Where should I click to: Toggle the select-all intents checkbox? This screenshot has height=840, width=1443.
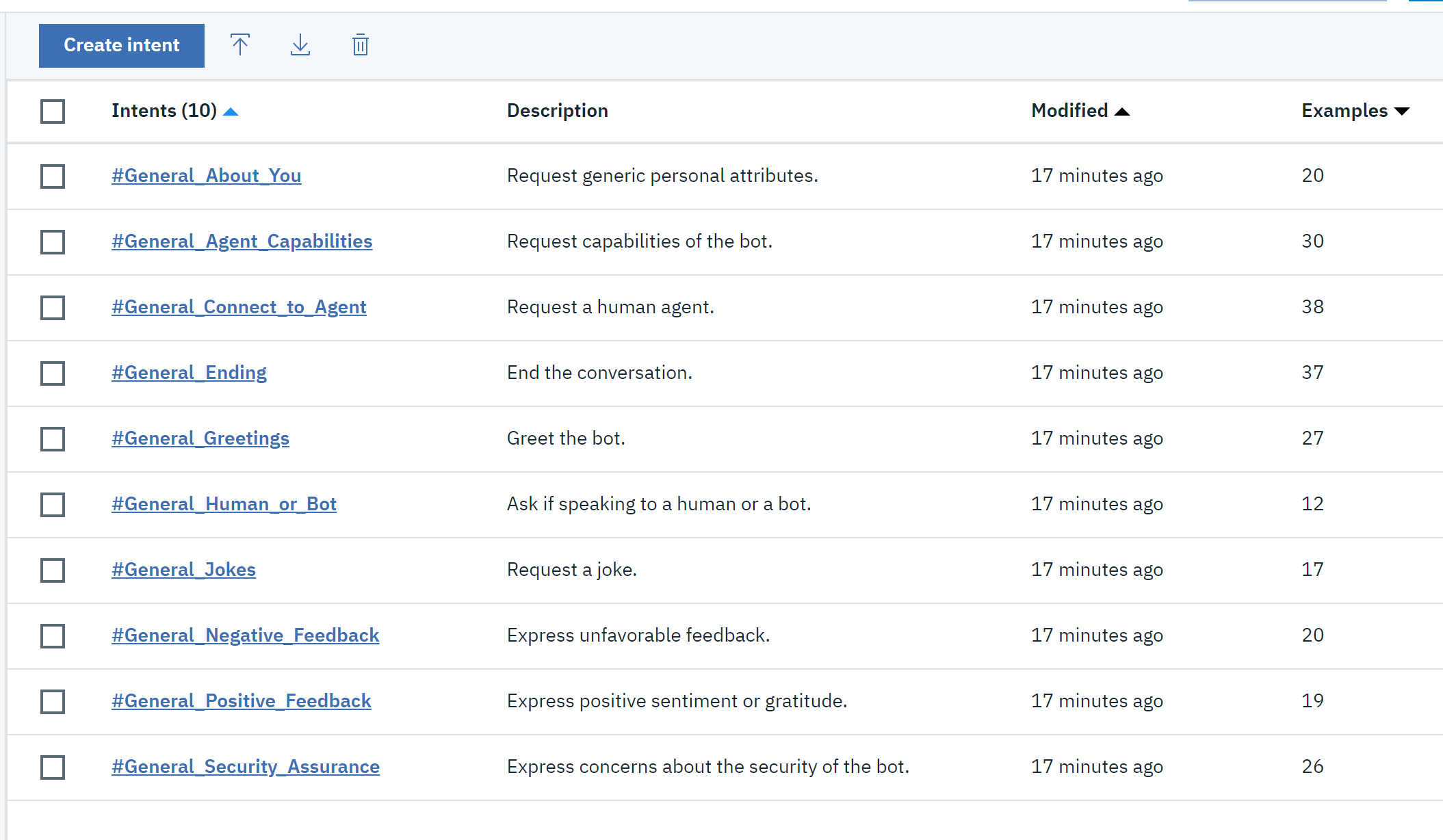tap(53, 111)
